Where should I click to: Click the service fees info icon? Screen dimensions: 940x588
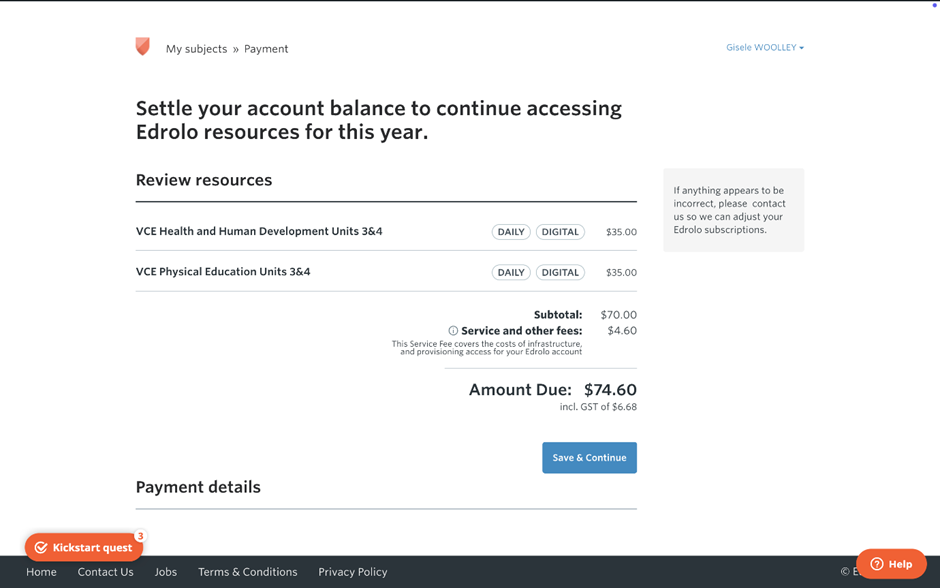453,331
